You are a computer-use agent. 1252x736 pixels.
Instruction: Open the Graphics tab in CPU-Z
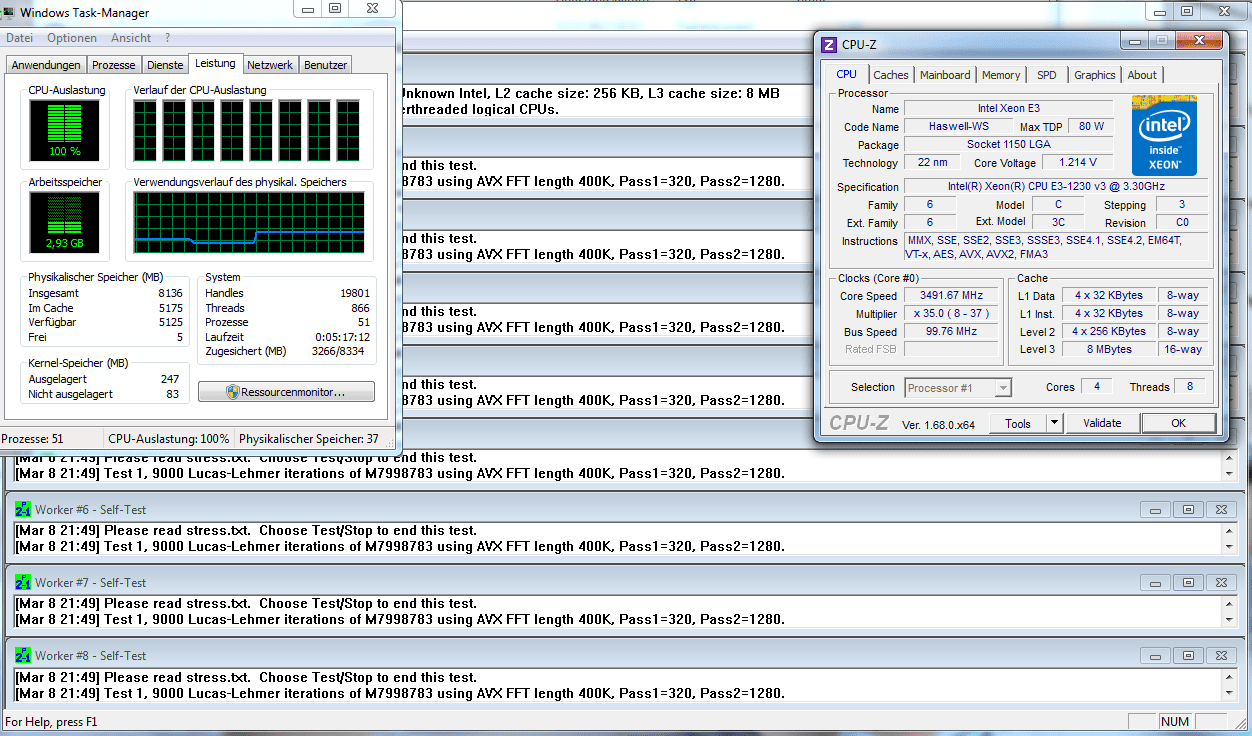point(1095,75)
